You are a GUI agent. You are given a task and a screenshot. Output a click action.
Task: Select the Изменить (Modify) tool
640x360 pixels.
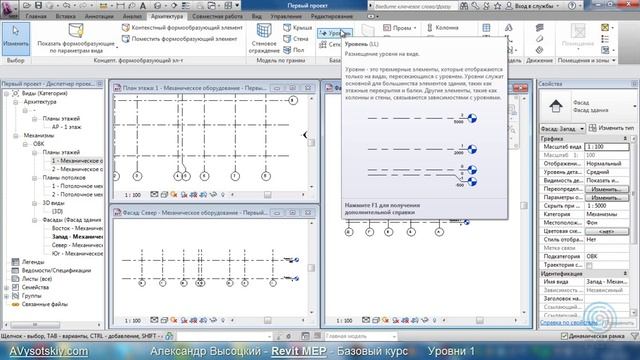(x=16, y=39)
